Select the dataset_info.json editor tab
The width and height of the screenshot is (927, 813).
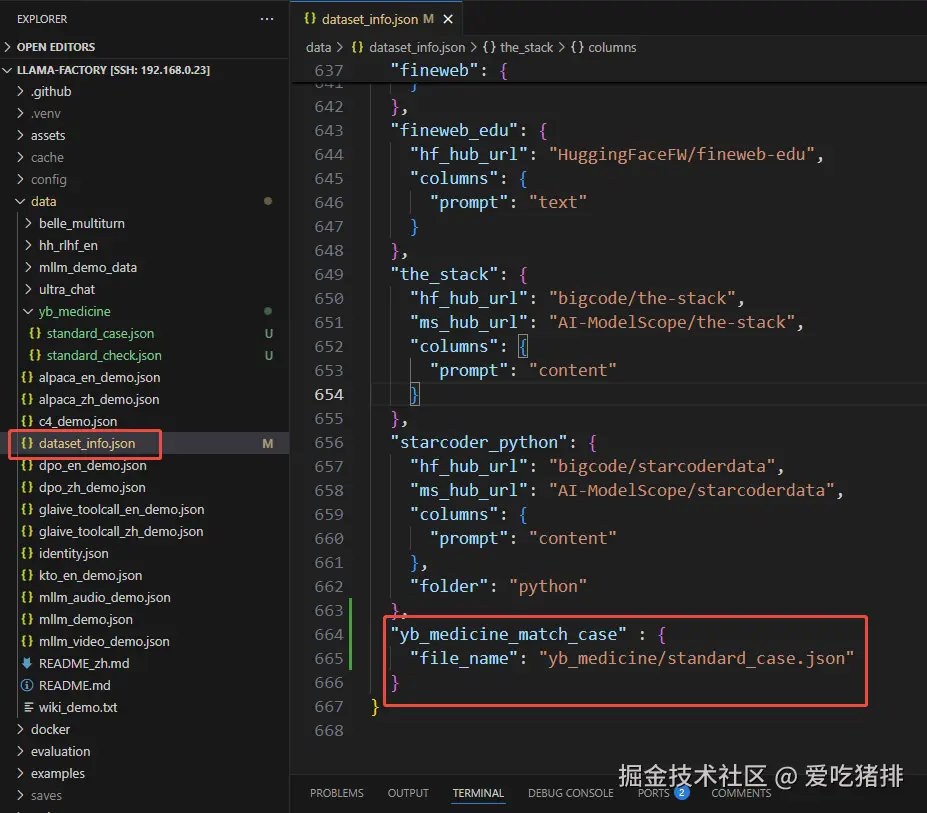[376, 20]
